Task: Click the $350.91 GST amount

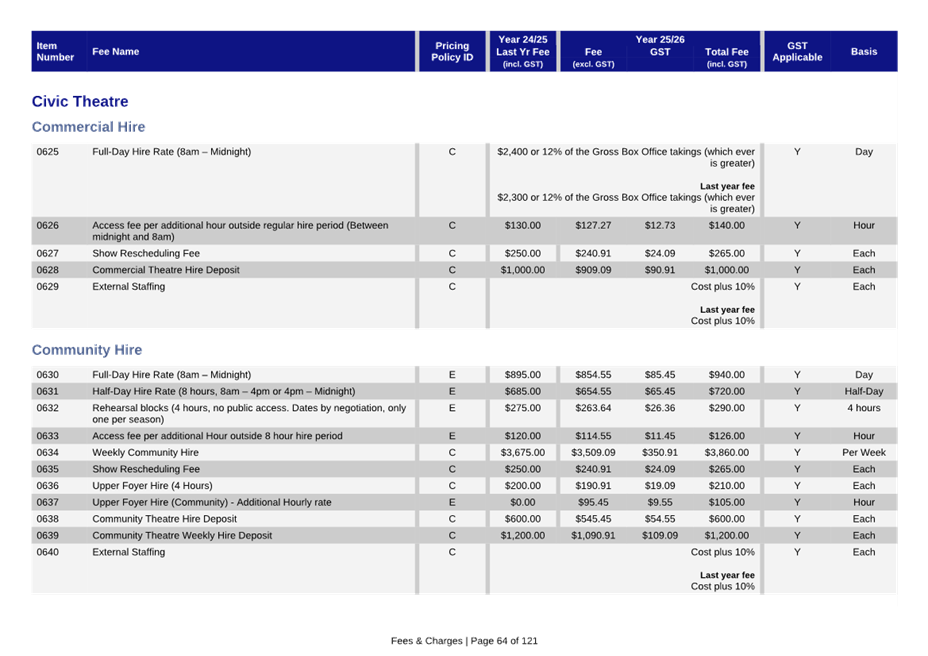Action: click(x=660, y=452)
